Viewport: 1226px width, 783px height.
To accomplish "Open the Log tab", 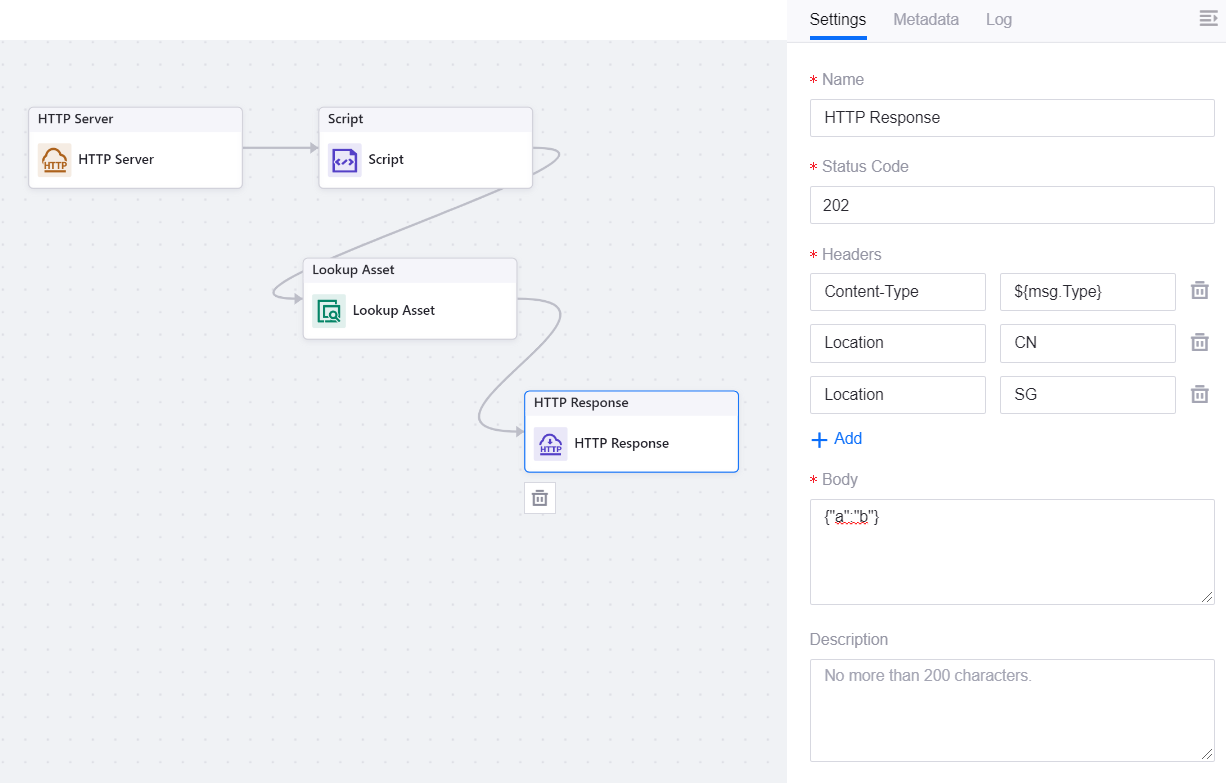I will pos(998,20).
